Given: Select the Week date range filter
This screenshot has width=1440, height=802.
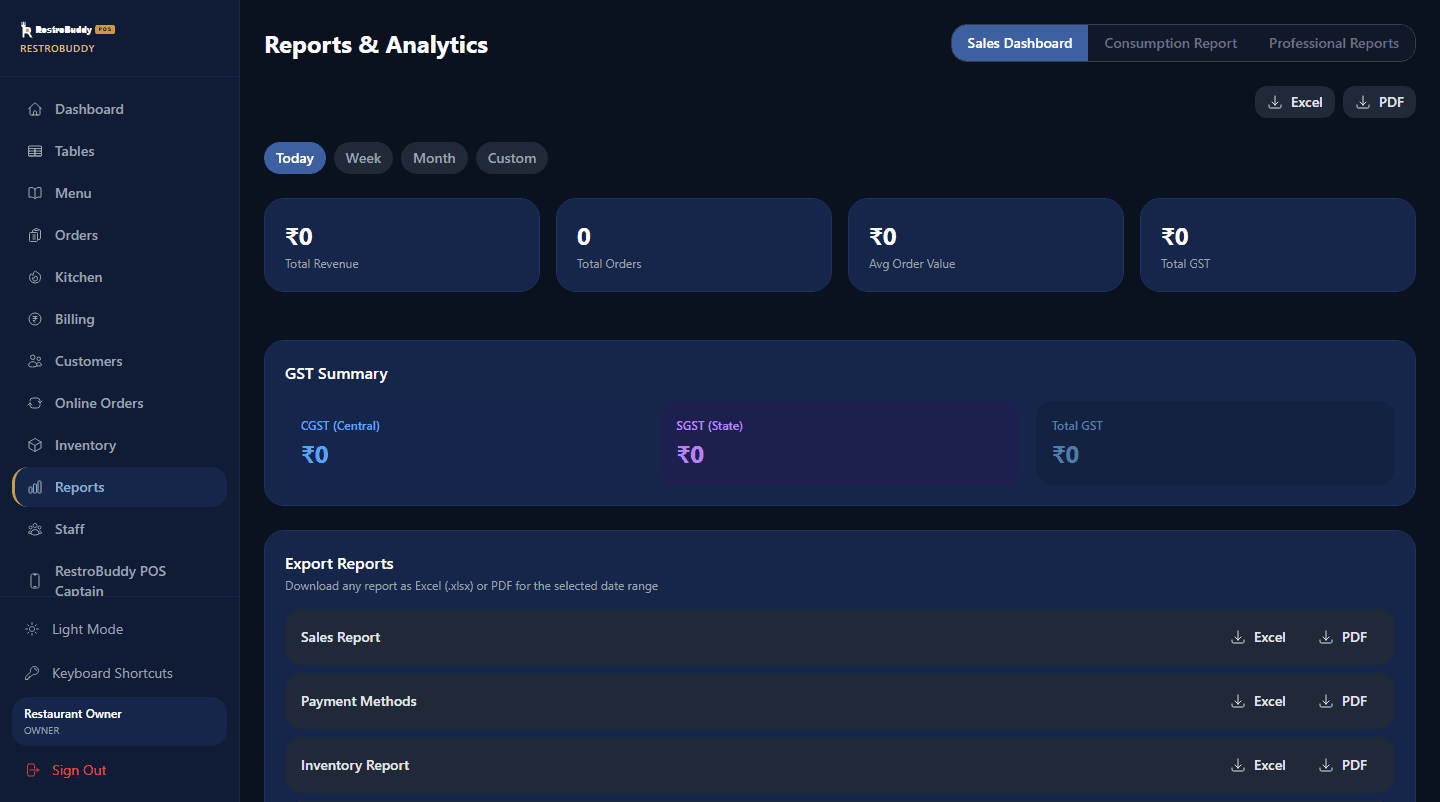Looking at the screenshot, I should pyautogui.click(x=363, y=158).
